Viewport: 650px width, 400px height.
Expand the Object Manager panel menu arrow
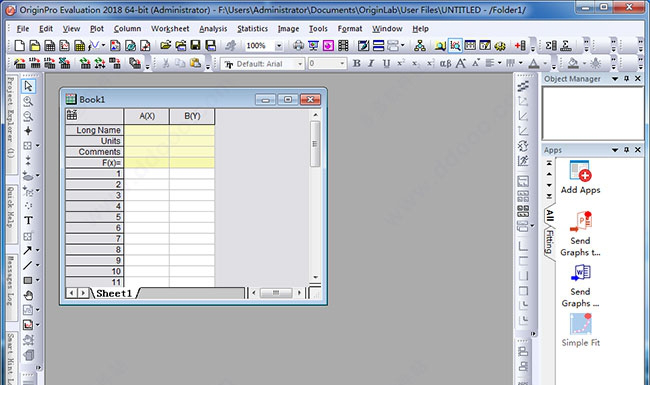615,79
